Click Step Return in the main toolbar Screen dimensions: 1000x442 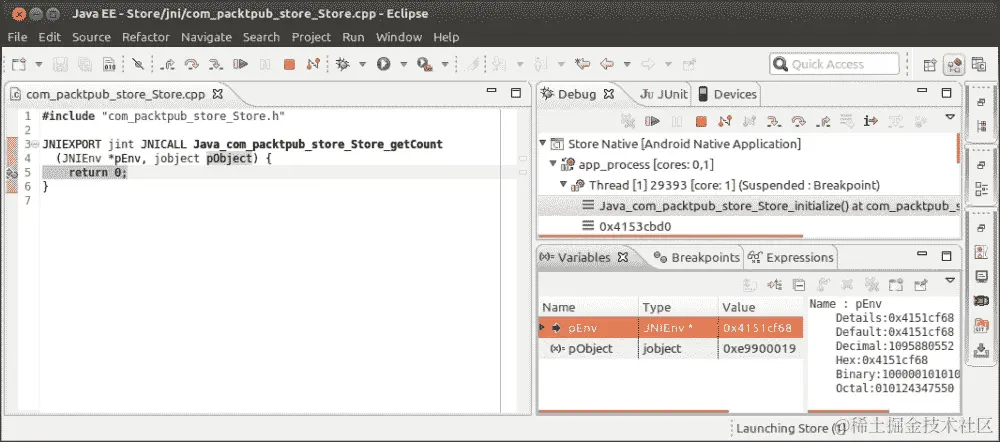click(168, 64)
